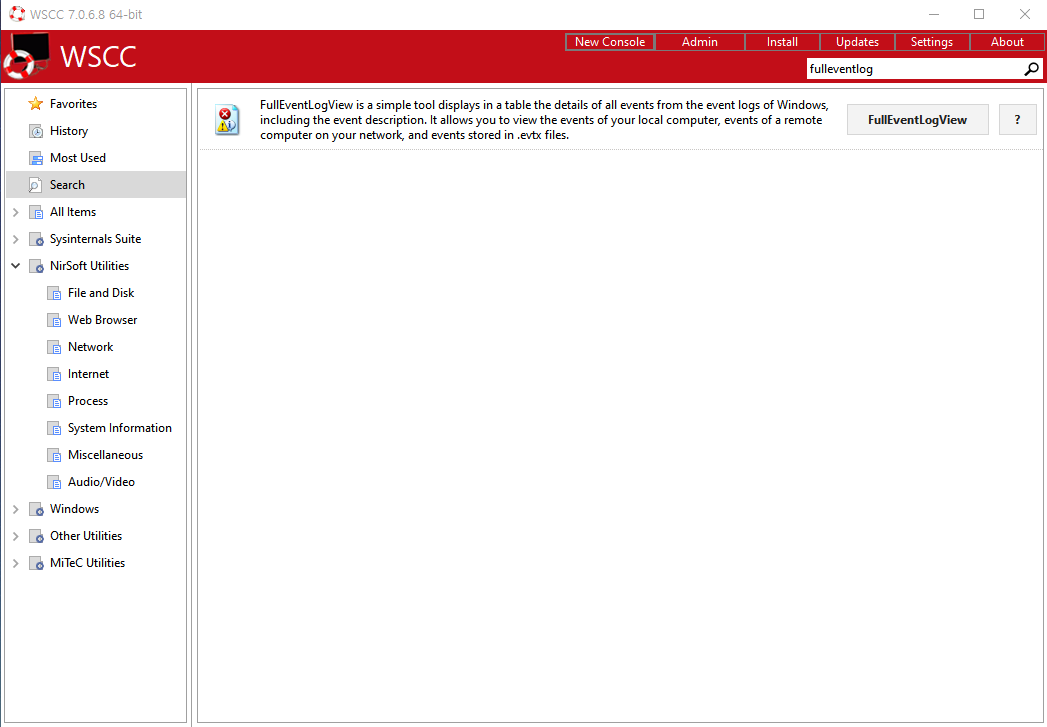Select the Sysinternals Suite label
The width and height of the screenshot is (1047, 727).
point(95,239)
